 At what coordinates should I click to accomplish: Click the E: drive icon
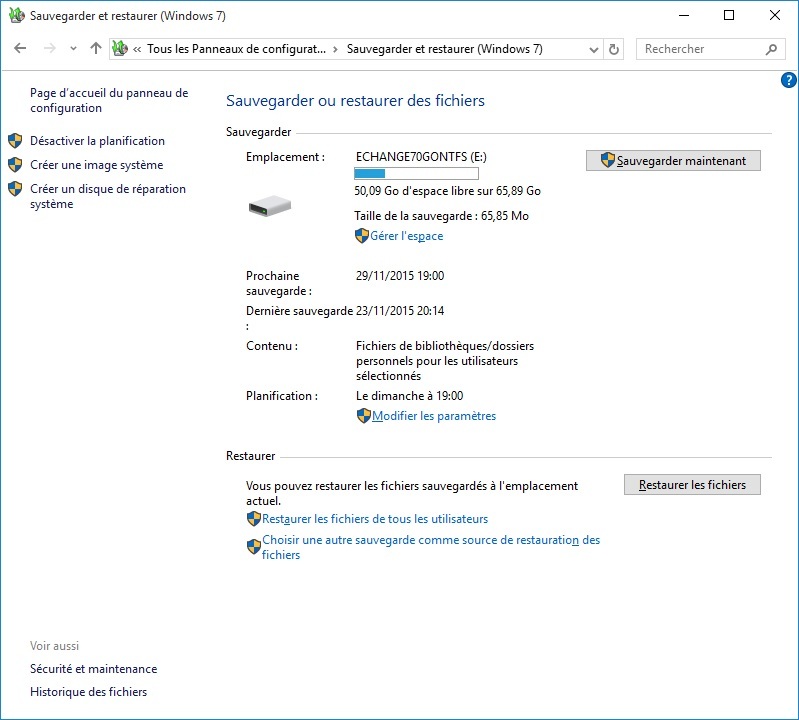point(270,206)
